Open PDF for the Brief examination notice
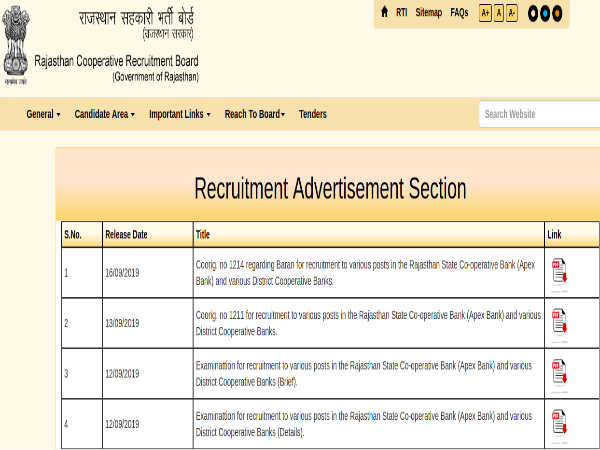The width and height of the screenshot is (600, 450). (559, 372)
